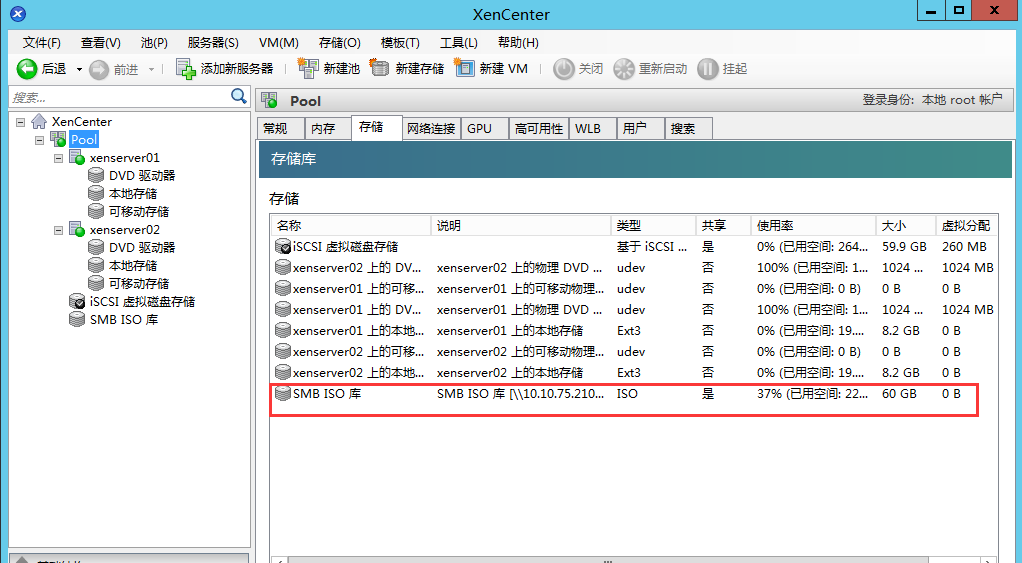Open the Forward history dropdown arrow
Screen dimensions: 1022x563
pyautogui.click(x=151, y=69)
